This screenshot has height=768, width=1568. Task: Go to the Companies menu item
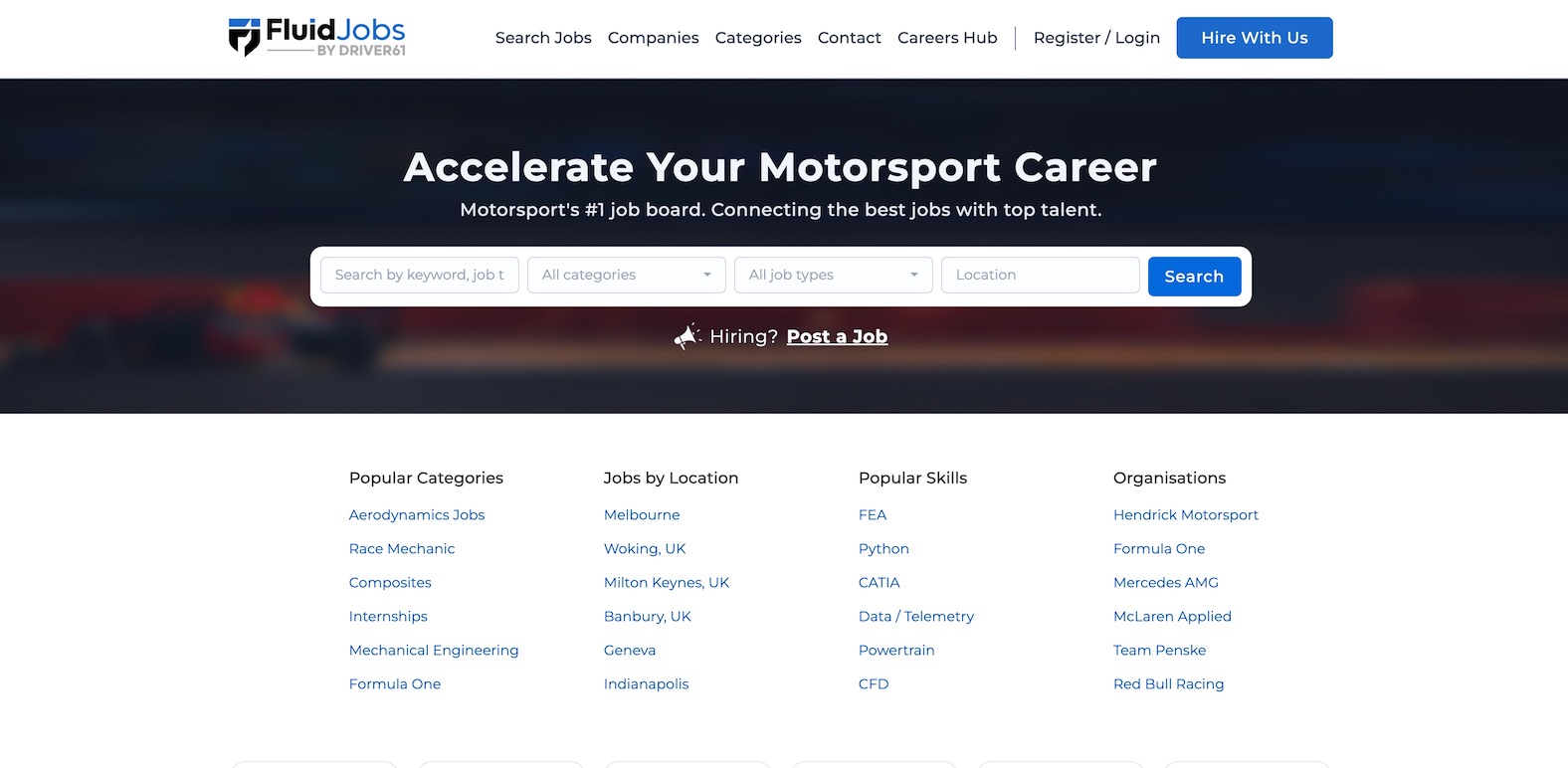click(x=654, y=38)
